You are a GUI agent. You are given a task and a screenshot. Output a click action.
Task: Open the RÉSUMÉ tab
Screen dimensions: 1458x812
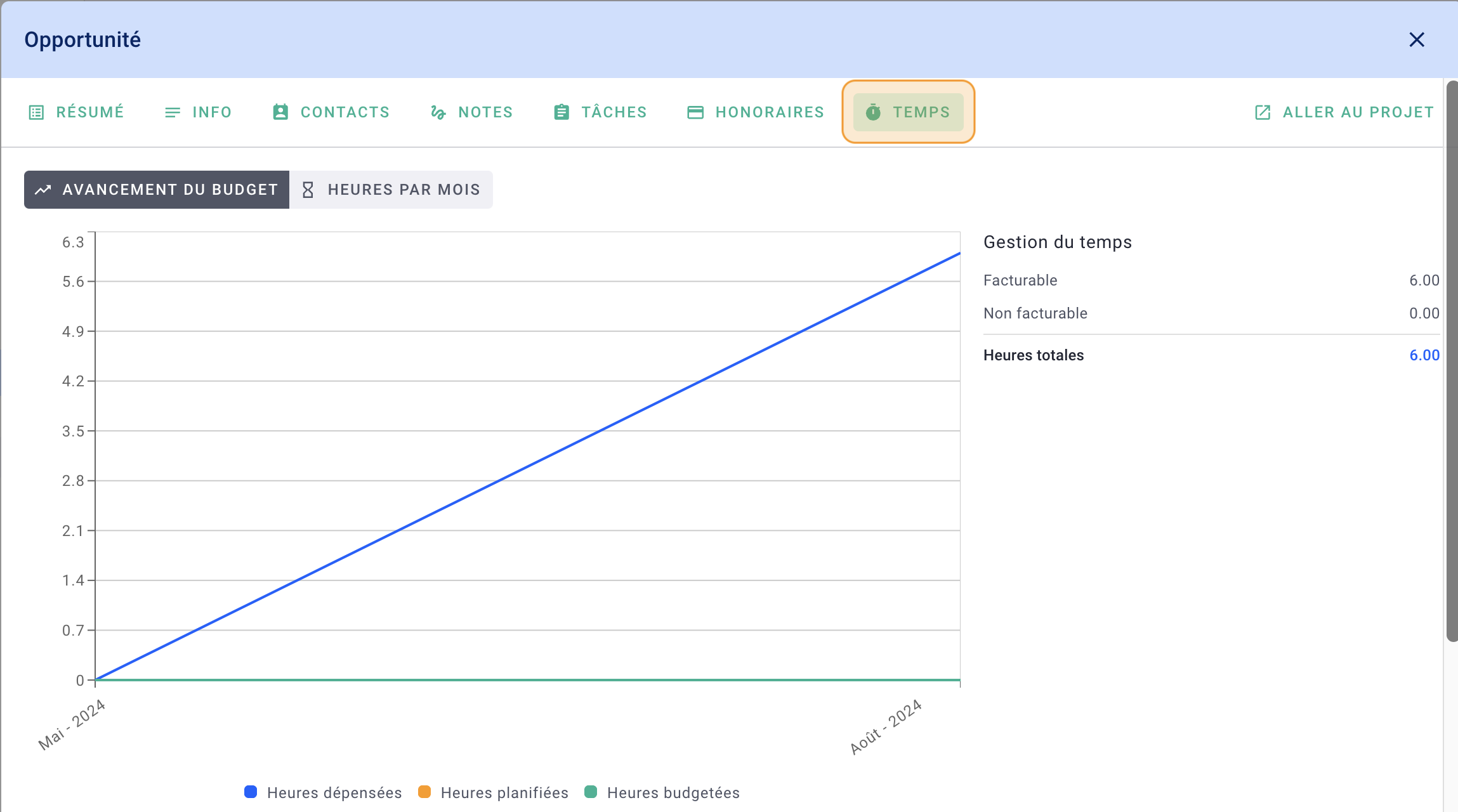click(x=77, y=112)
